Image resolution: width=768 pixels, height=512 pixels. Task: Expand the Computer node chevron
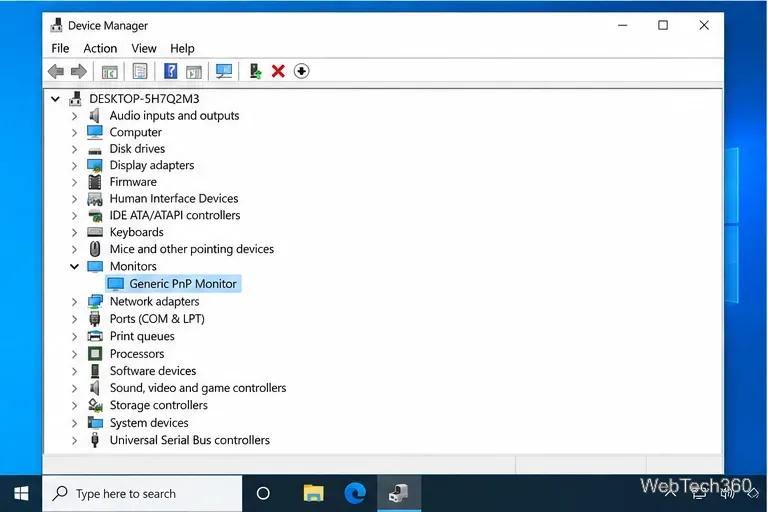click(74, 133)
